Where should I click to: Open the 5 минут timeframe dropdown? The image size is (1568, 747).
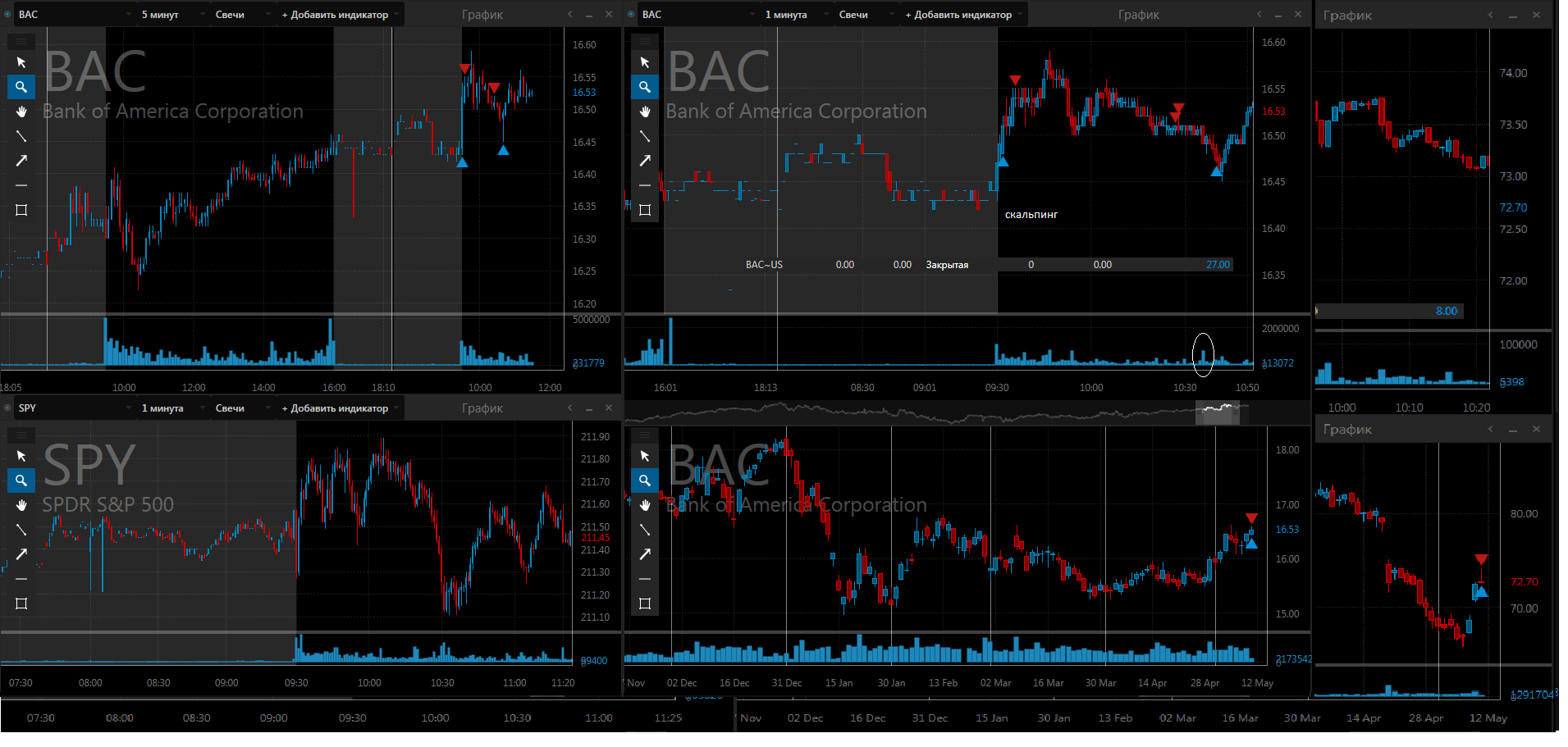coord(172,15)
